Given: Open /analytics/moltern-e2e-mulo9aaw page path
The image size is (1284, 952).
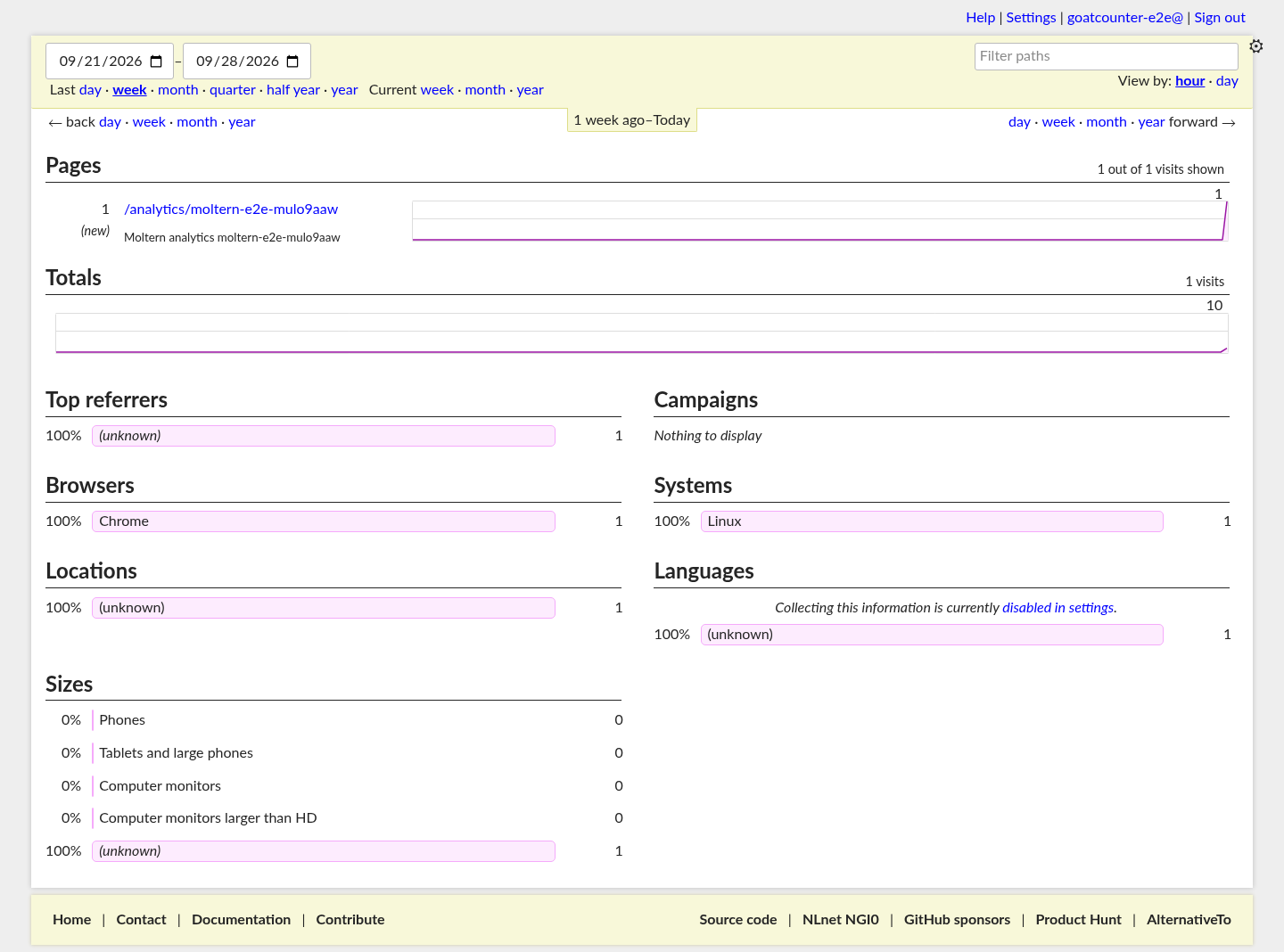Looking at the screenshot, I should point(231,209).
